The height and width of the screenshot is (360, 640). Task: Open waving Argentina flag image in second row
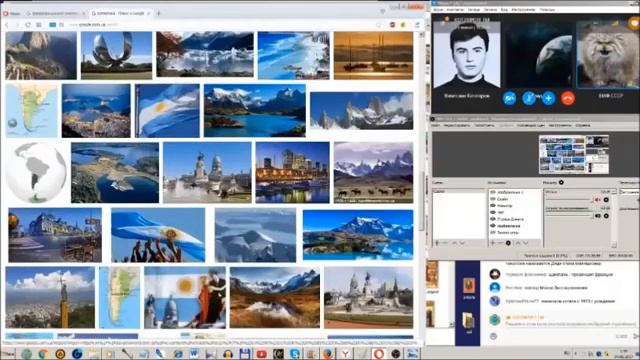coord(167,111)
